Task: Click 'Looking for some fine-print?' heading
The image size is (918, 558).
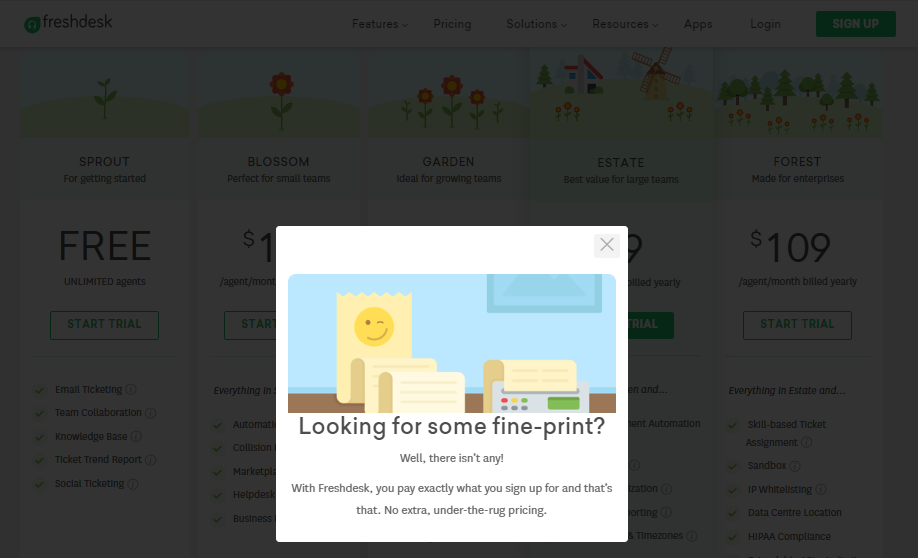Action: [x=451, y=426]
